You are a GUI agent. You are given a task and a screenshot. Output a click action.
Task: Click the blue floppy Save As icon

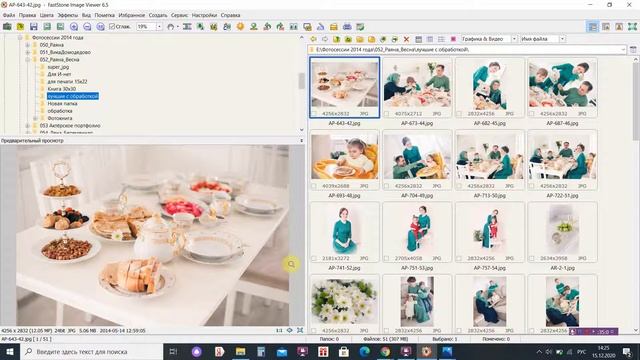coord(34,27)
